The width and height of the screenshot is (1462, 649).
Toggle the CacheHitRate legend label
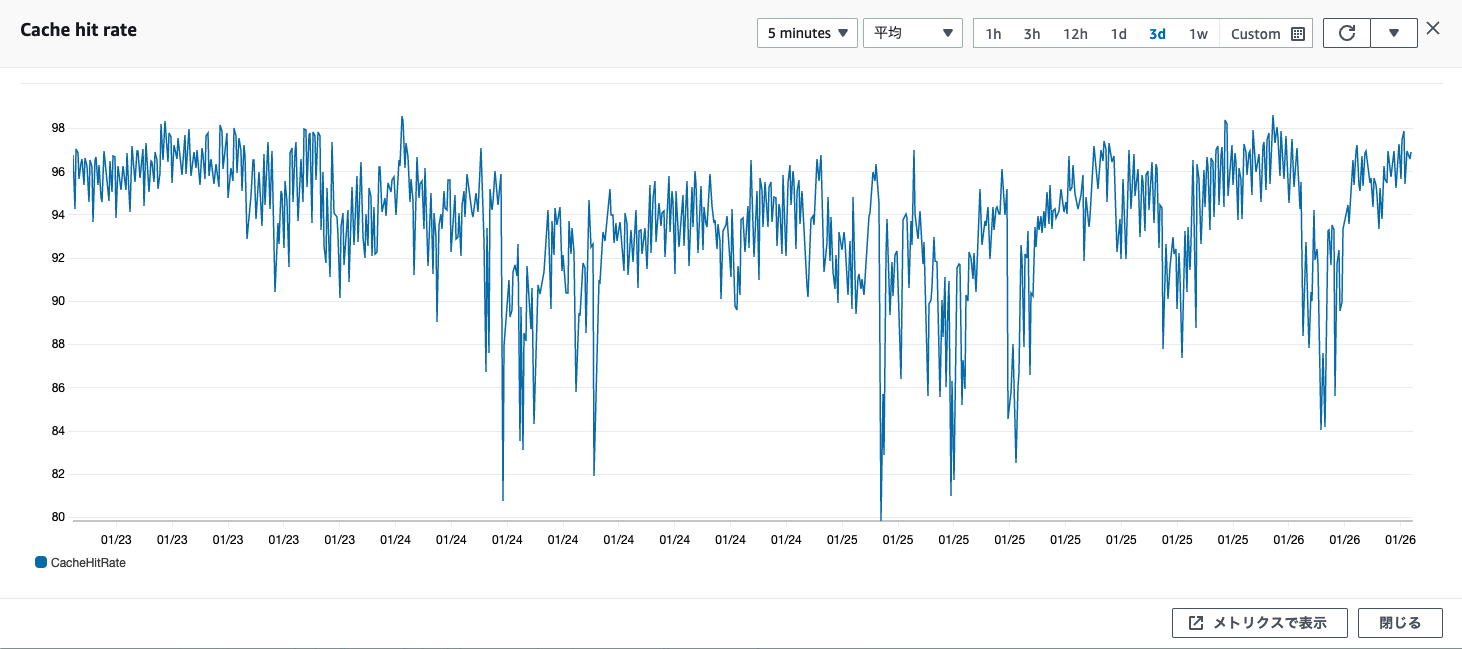[88, 563]
